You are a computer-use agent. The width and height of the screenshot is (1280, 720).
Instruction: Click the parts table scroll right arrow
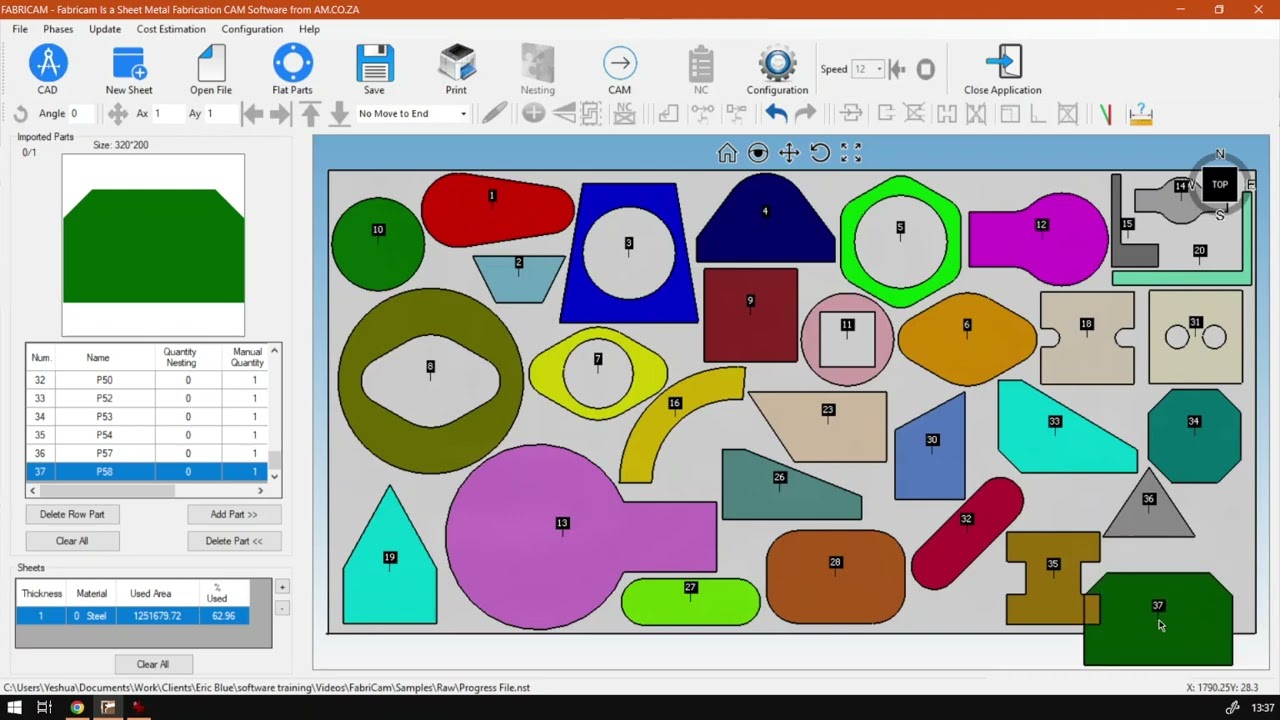tap(261, 490)
